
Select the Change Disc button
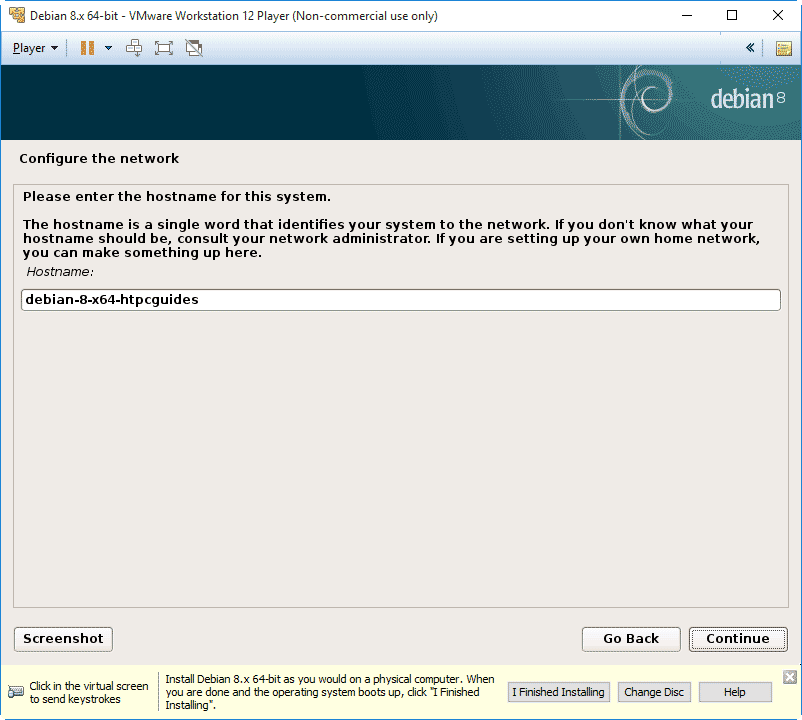click(654, 692)
